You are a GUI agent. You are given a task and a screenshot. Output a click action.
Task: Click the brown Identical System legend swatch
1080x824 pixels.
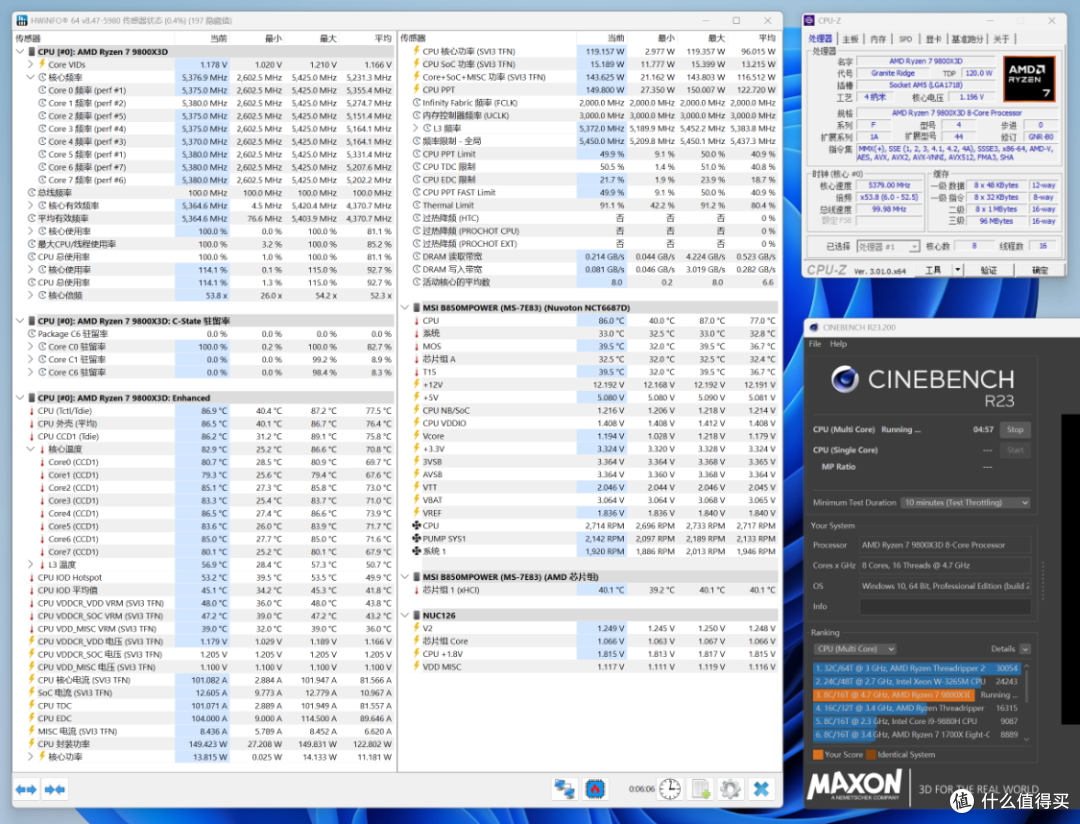[x=871, y=754]
